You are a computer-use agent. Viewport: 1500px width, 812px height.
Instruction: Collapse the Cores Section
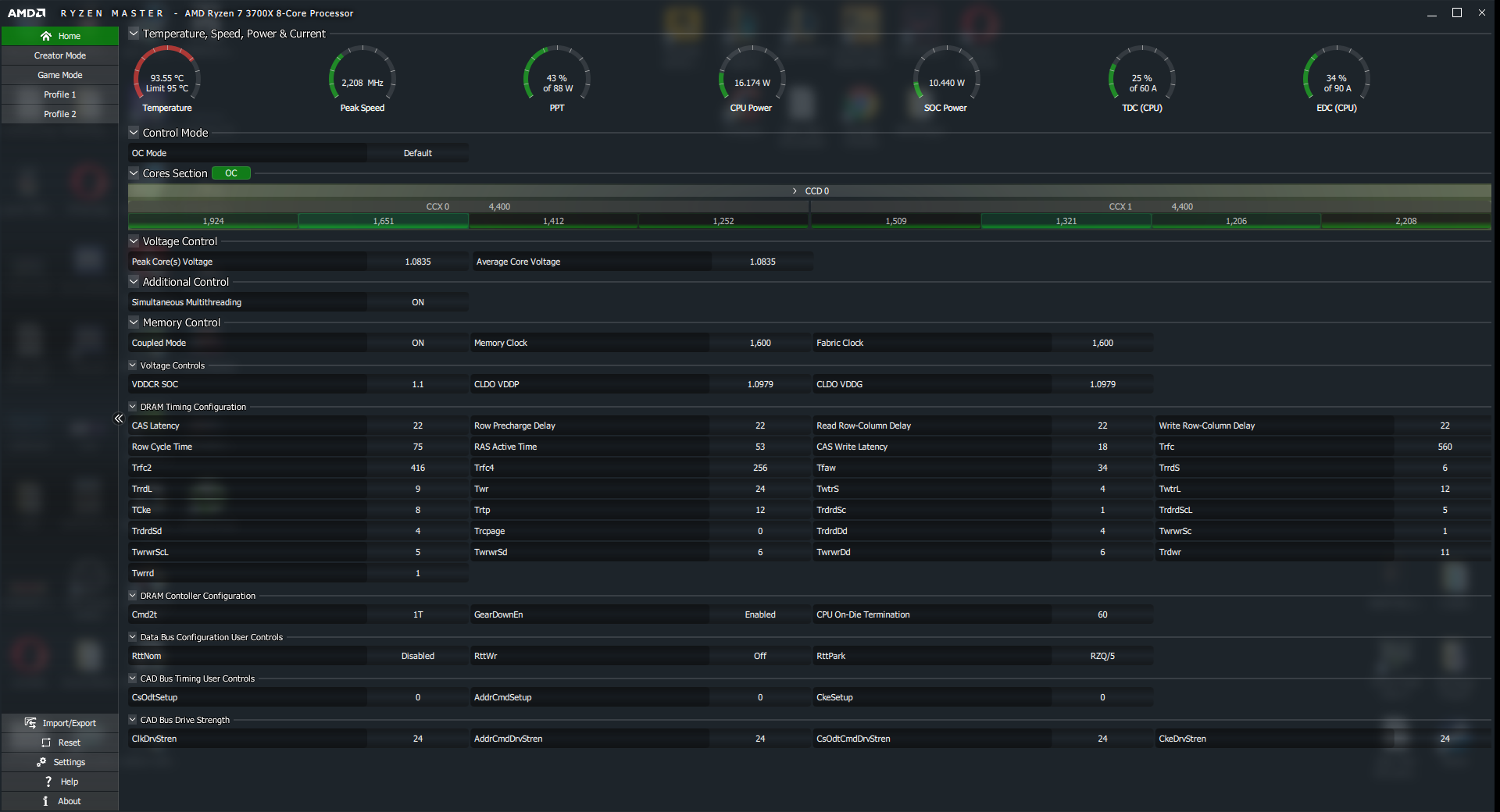(x=134, y=173)
